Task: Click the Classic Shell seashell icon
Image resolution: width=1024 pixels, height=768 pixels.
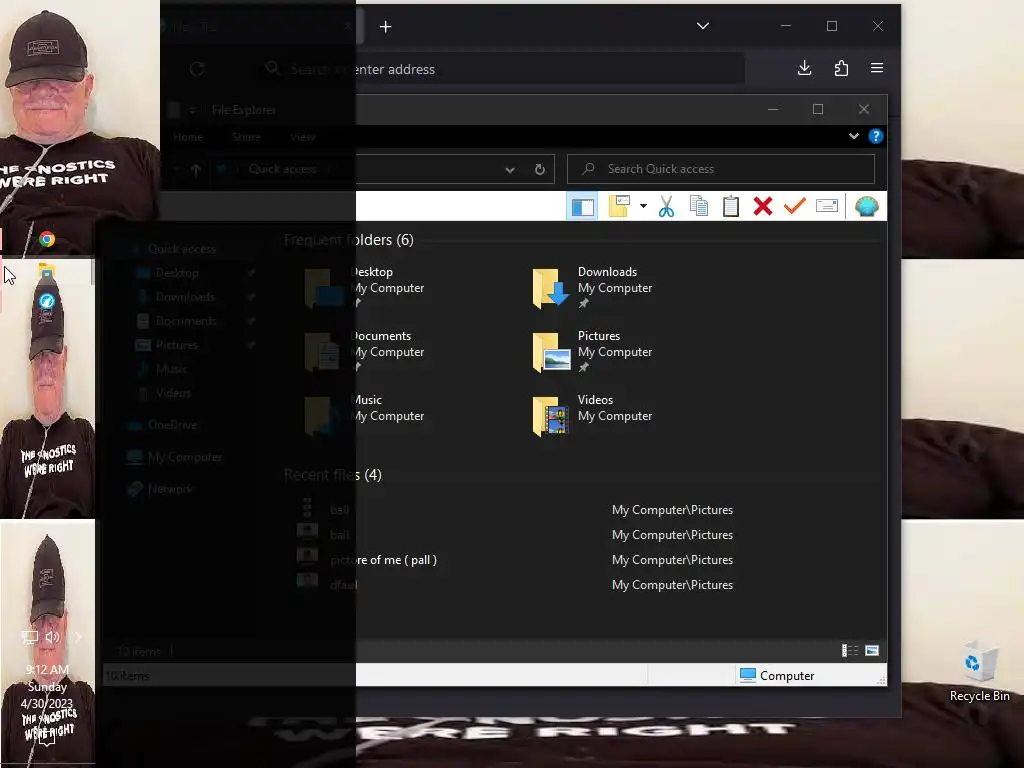Action: tap(867, 206)
